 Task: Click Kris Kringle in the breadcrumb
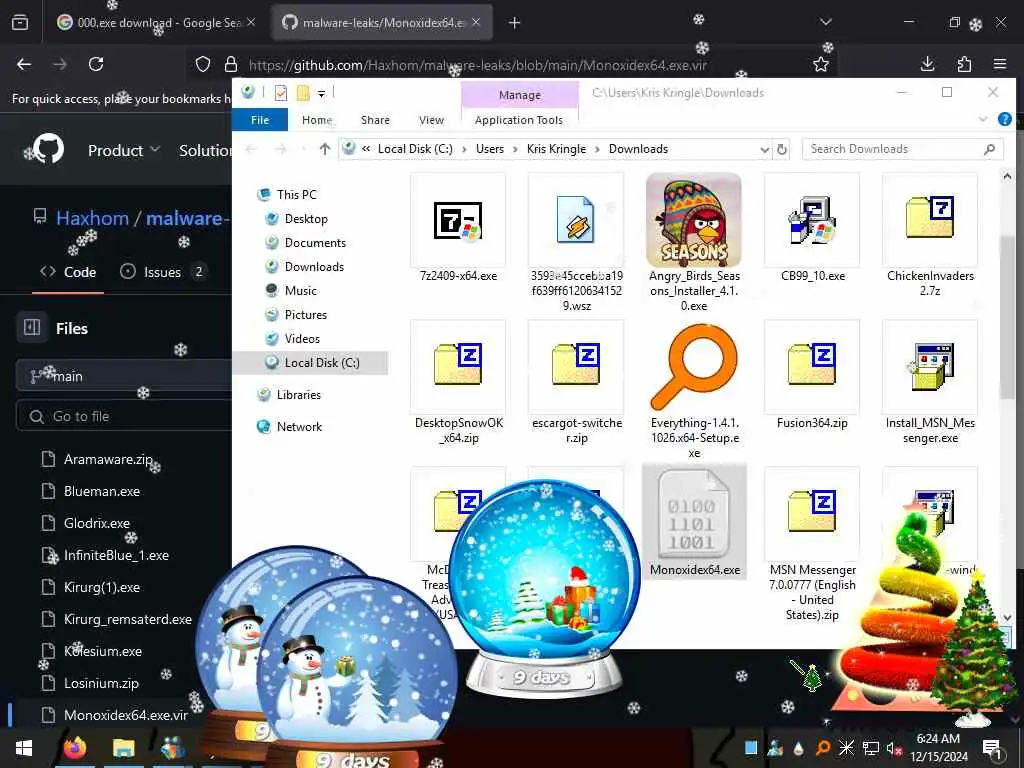[x=556, y=149]
